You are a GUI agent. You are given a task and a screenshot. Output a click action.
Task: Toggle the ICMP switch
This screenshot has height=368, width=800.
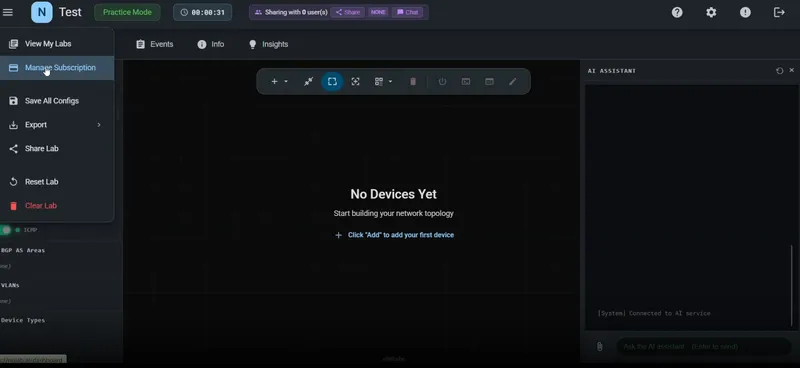click(x=6, y=230)
